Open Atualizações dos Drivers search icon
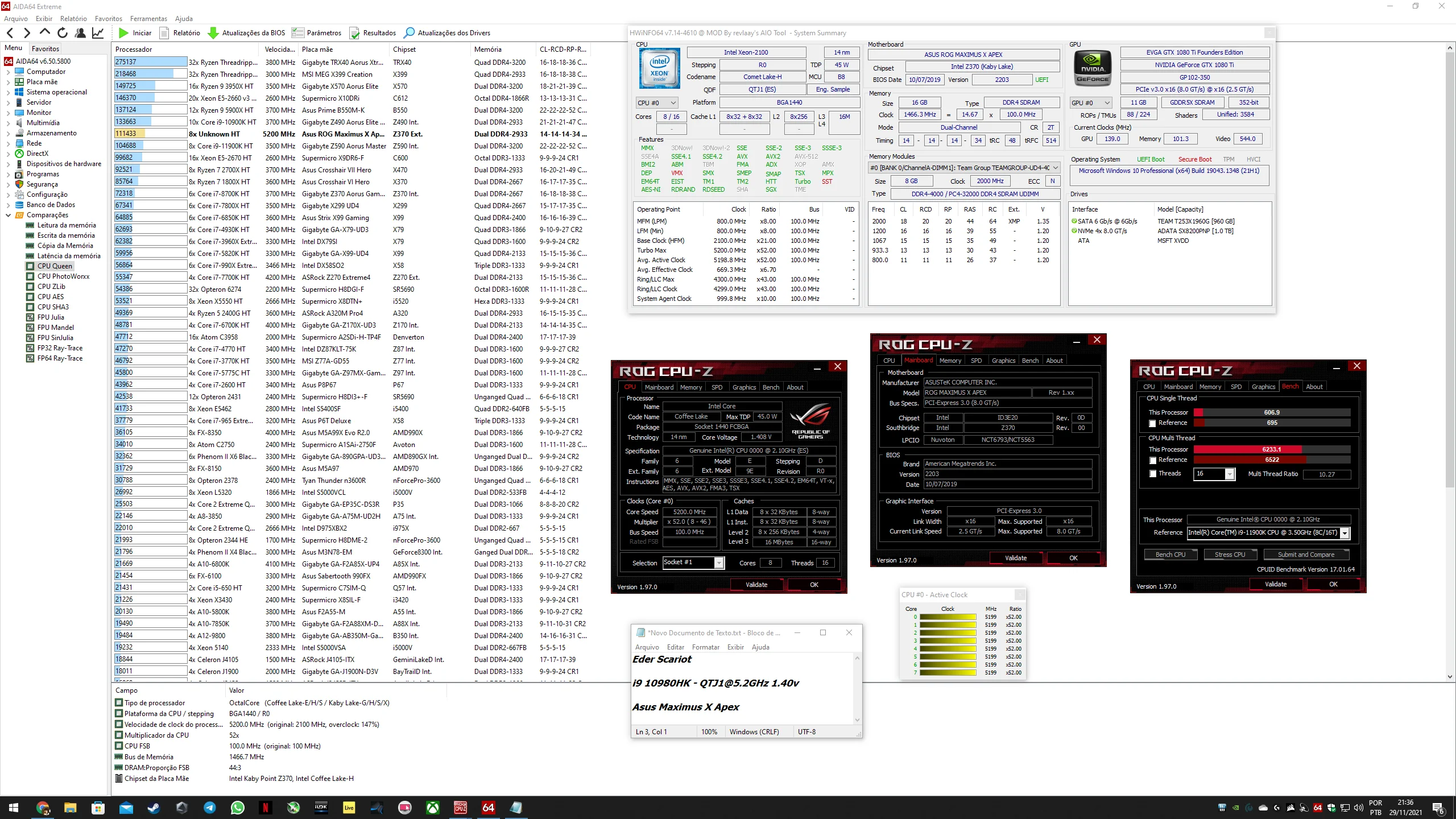Viewport: 1456px width, 819px height. pyautogui.click(x=409, y=33)
